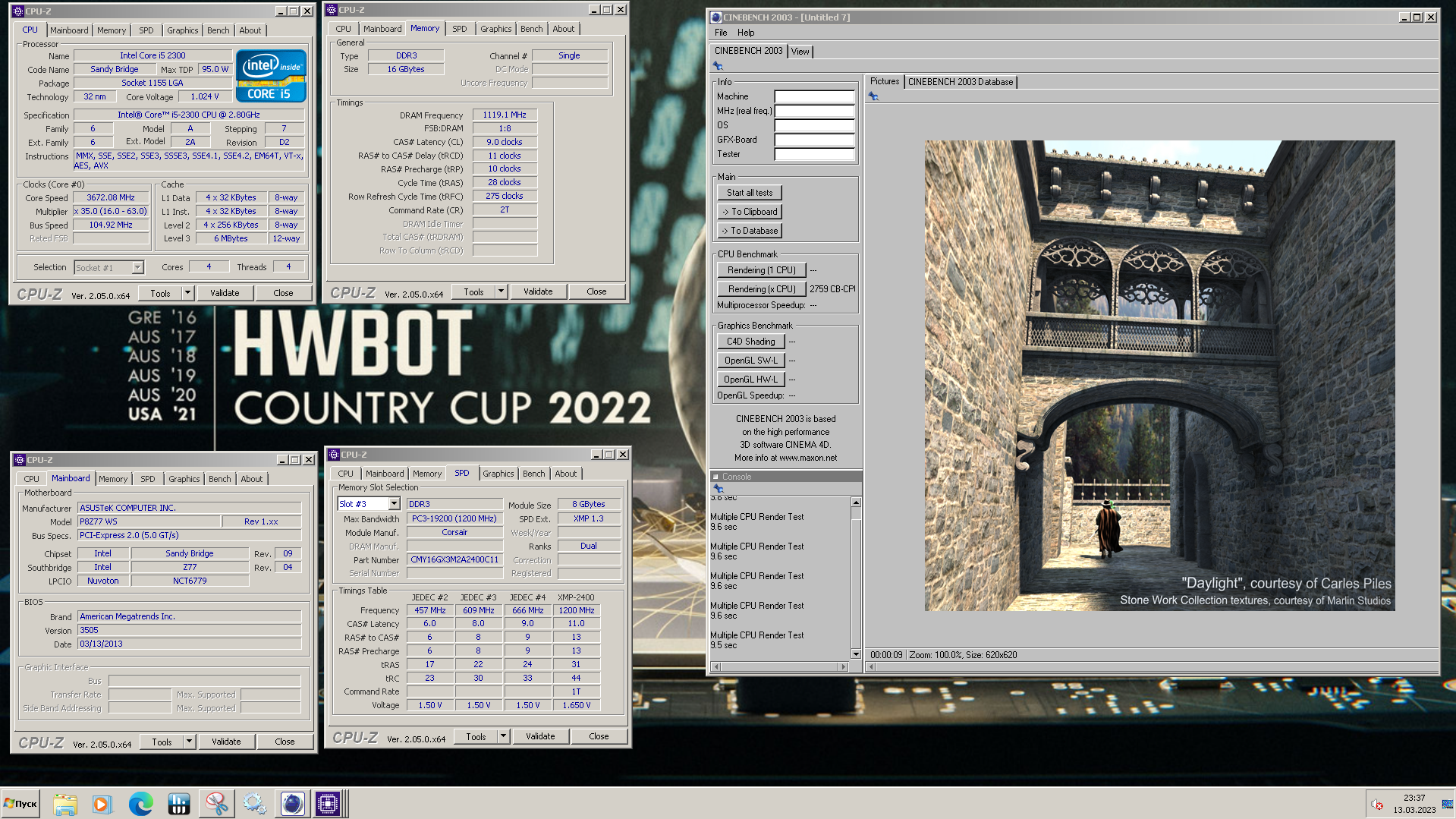Click into the Tester input field
The image size is (1456, 819).
(814, 154)
